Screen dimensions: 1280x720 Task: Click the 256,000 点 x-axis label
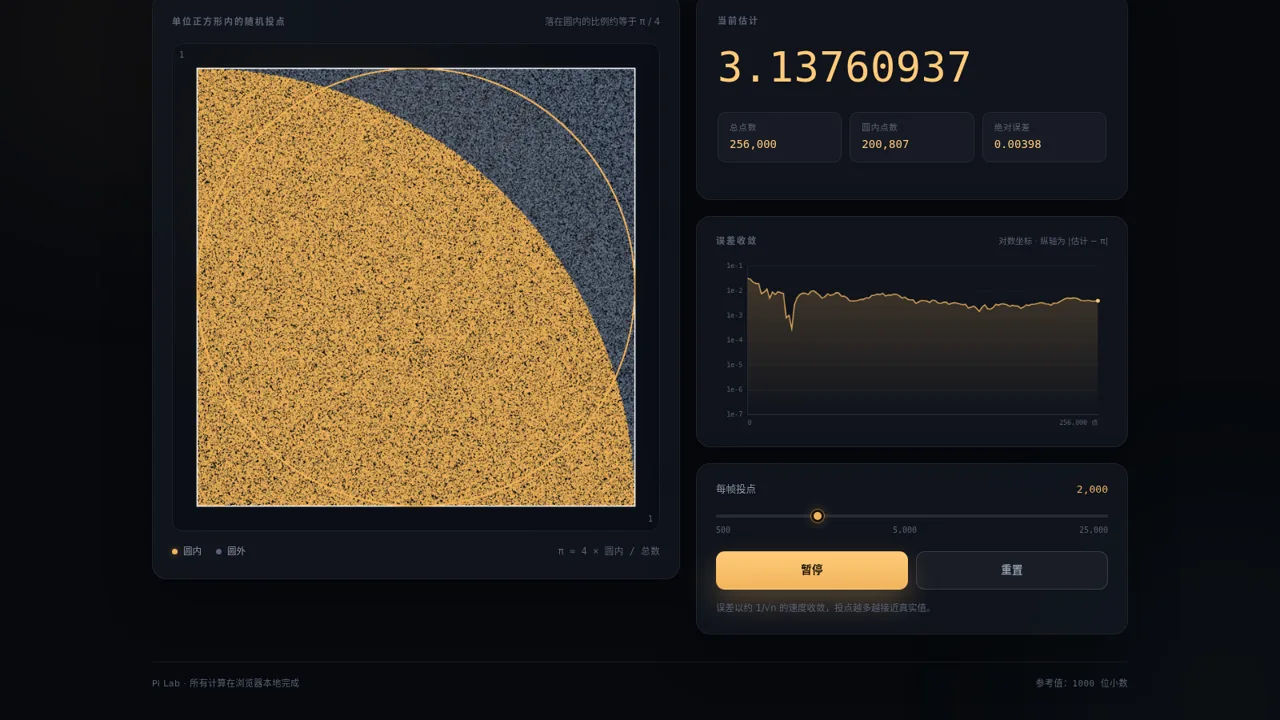coord(1078,423)
